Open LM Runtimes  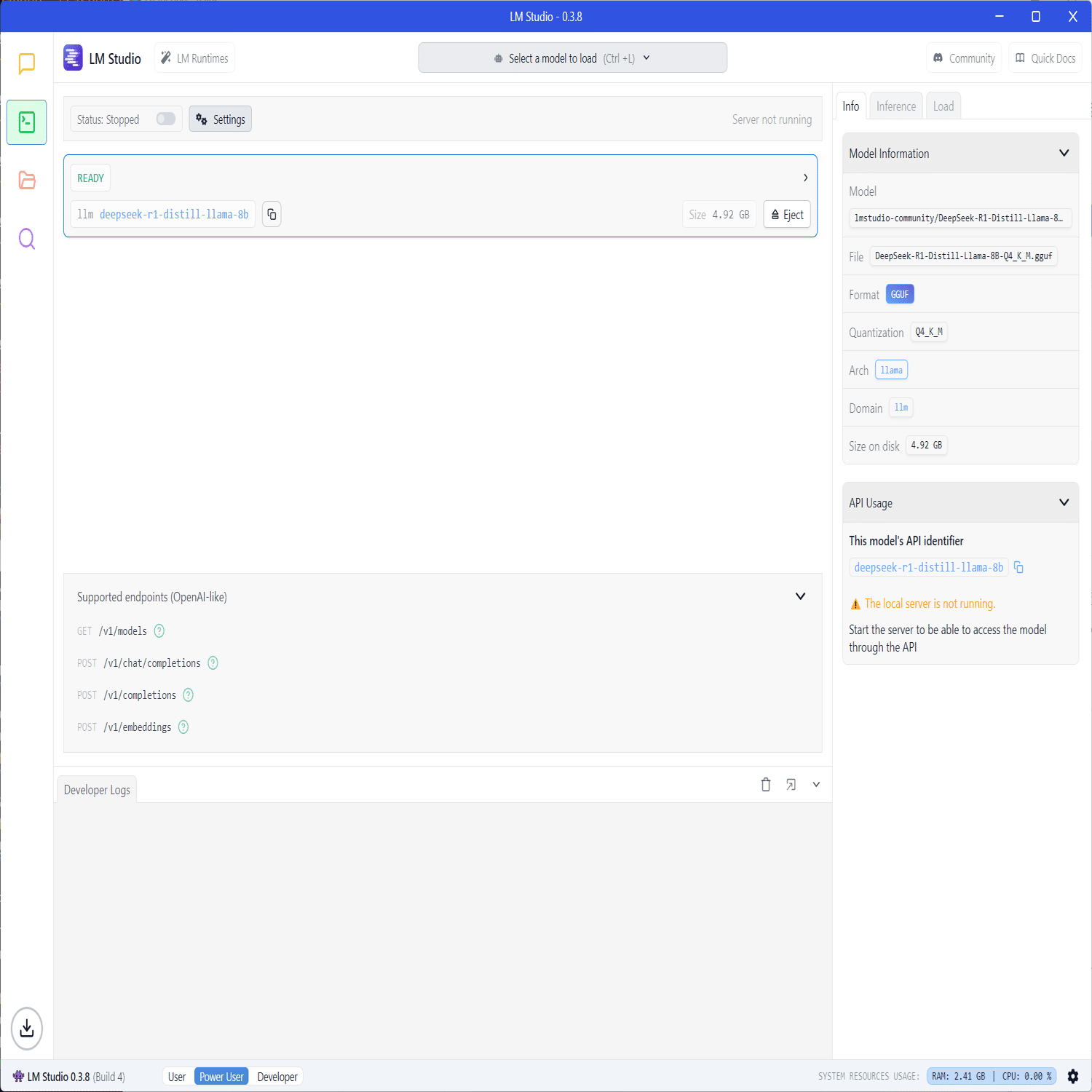(x=194, y=58)
